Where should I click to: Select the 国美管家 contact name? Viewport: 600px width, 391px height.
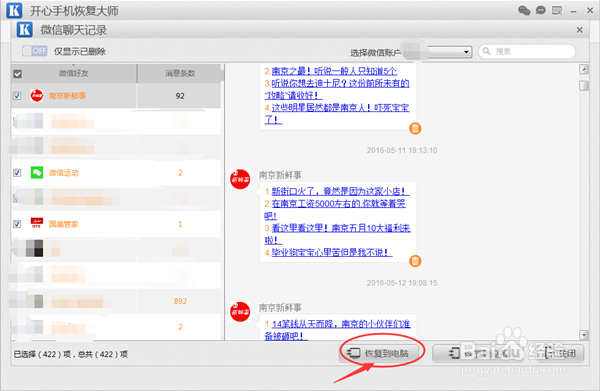(64, 224)
